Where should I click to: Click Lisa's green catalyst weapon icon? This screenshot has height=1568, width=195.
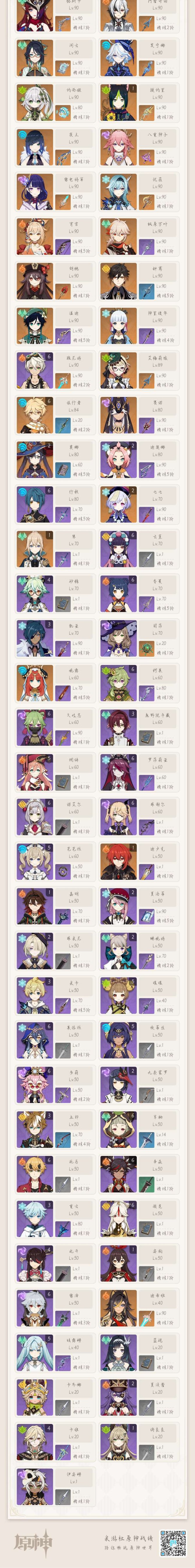tap(146, 648)
